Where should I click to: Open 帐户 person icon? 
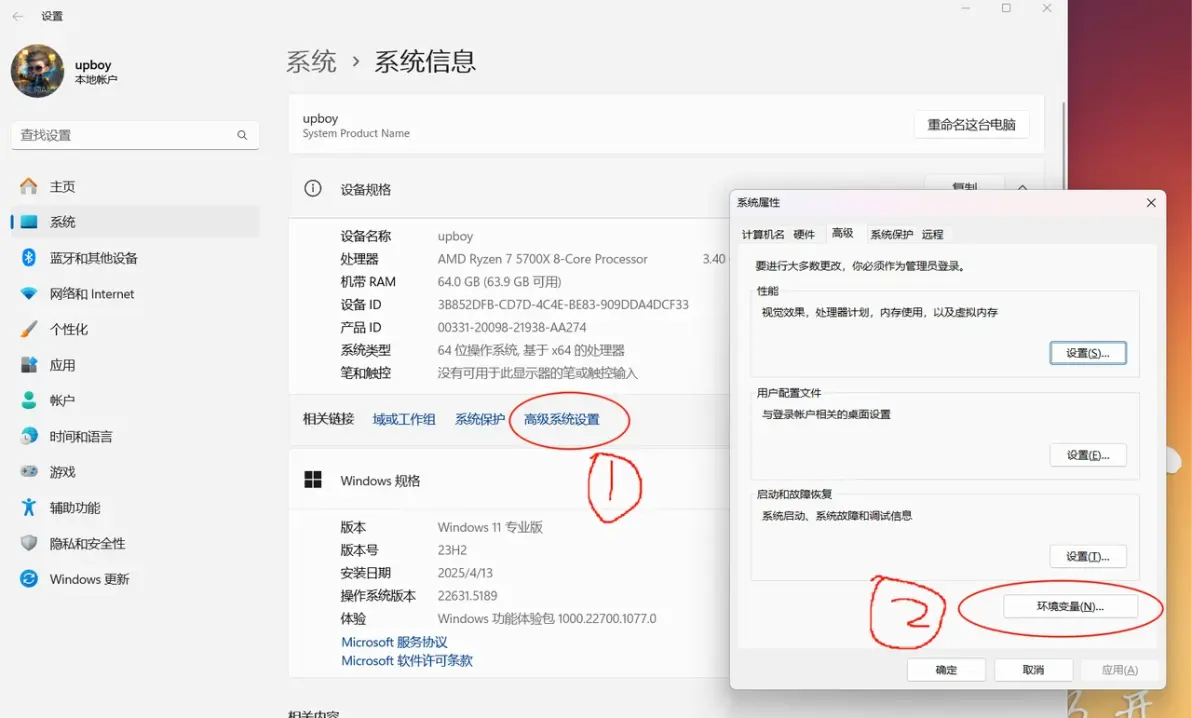click(29, 400)
